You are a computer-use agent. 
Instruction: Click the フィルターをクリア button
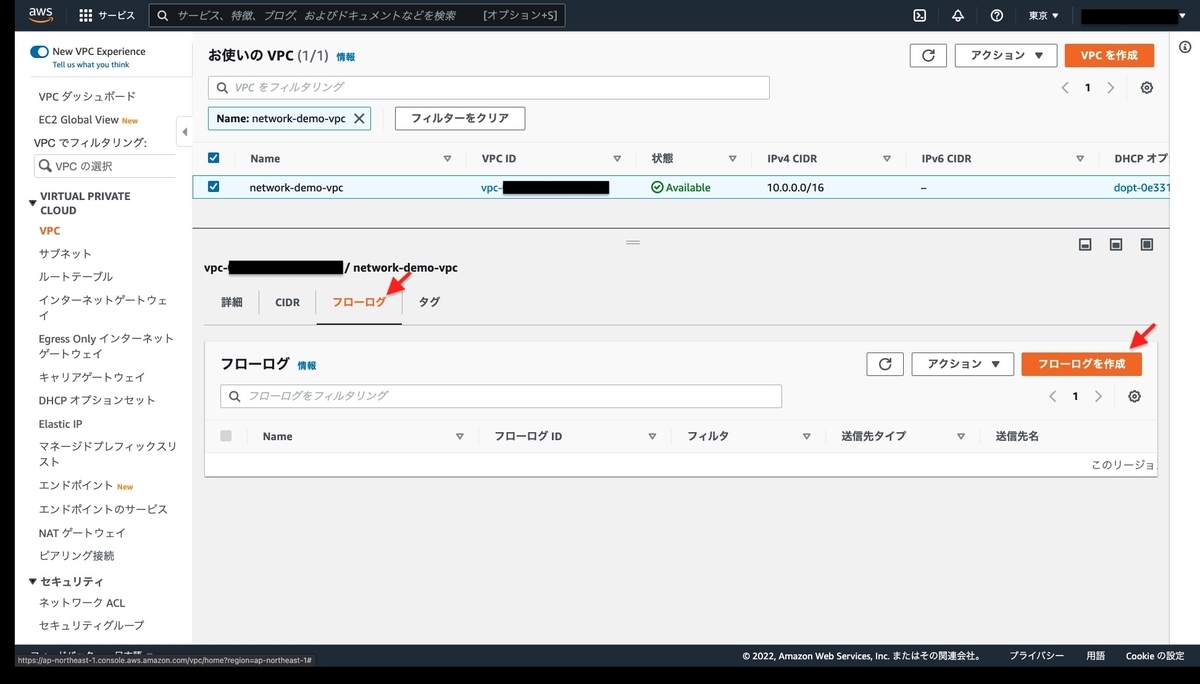tap(460, 118)
